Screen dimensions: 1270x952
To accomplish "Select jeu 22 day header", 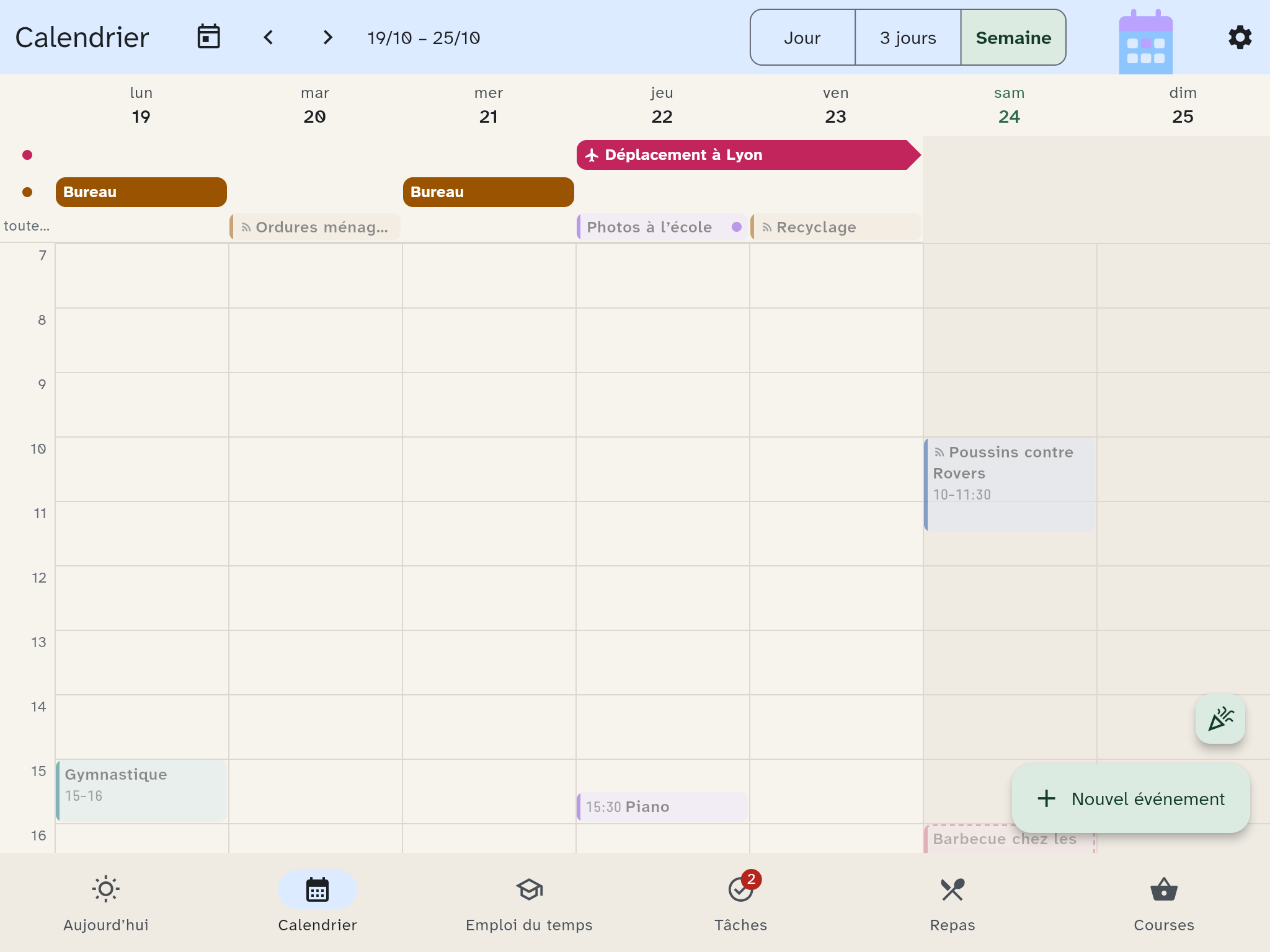I will pyautogui.click(x=662, y=105).
